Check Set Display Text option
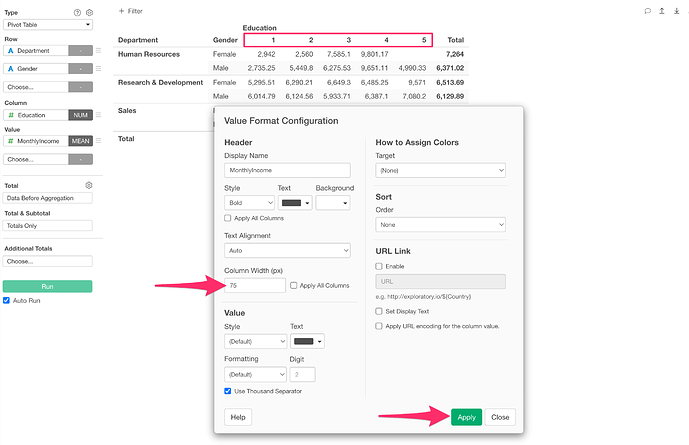The height and width of the screenshot is (445, 689). tap(379, 311)
